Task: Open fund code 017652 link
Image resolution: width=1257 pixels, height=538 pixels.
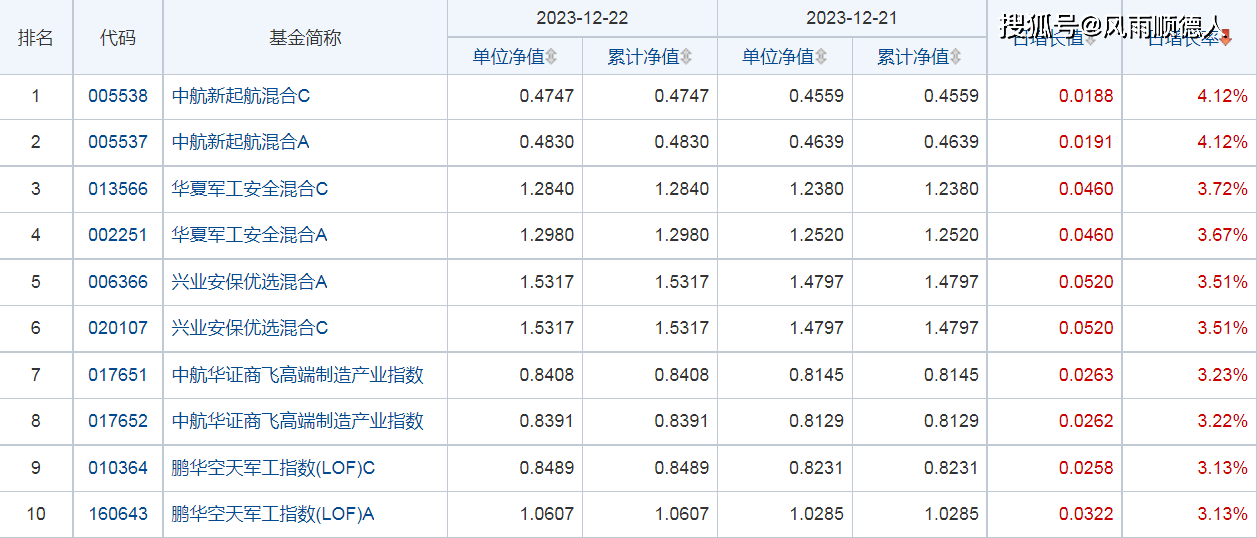Action: coord(118,421)
